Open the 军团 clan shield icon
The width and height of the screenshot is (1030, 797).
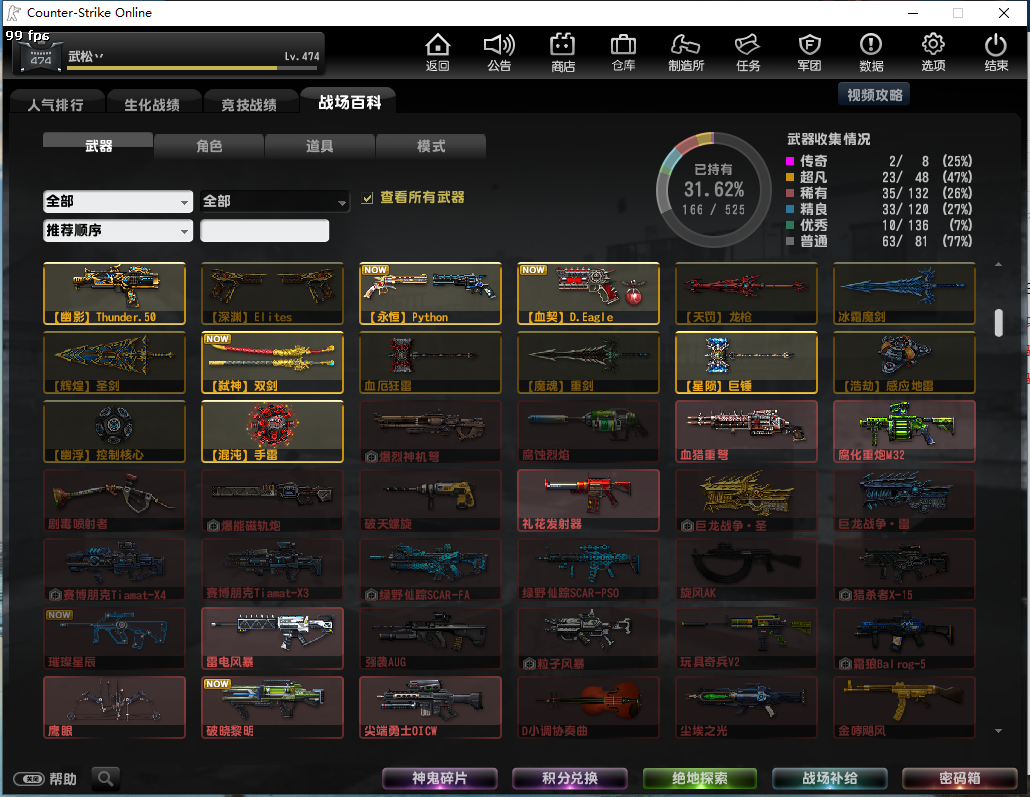[809, 51]
